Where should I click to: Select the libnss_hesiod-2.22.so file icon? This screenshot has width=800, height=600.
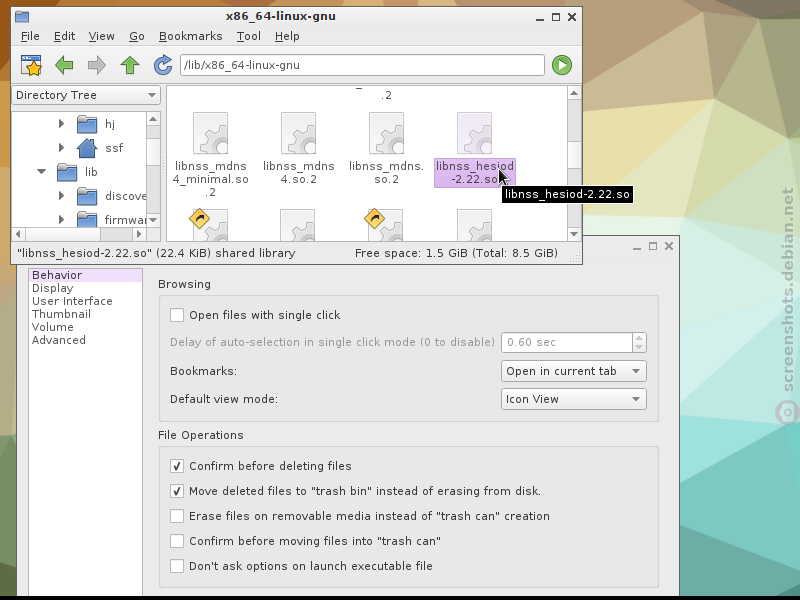tap(474, 133)
